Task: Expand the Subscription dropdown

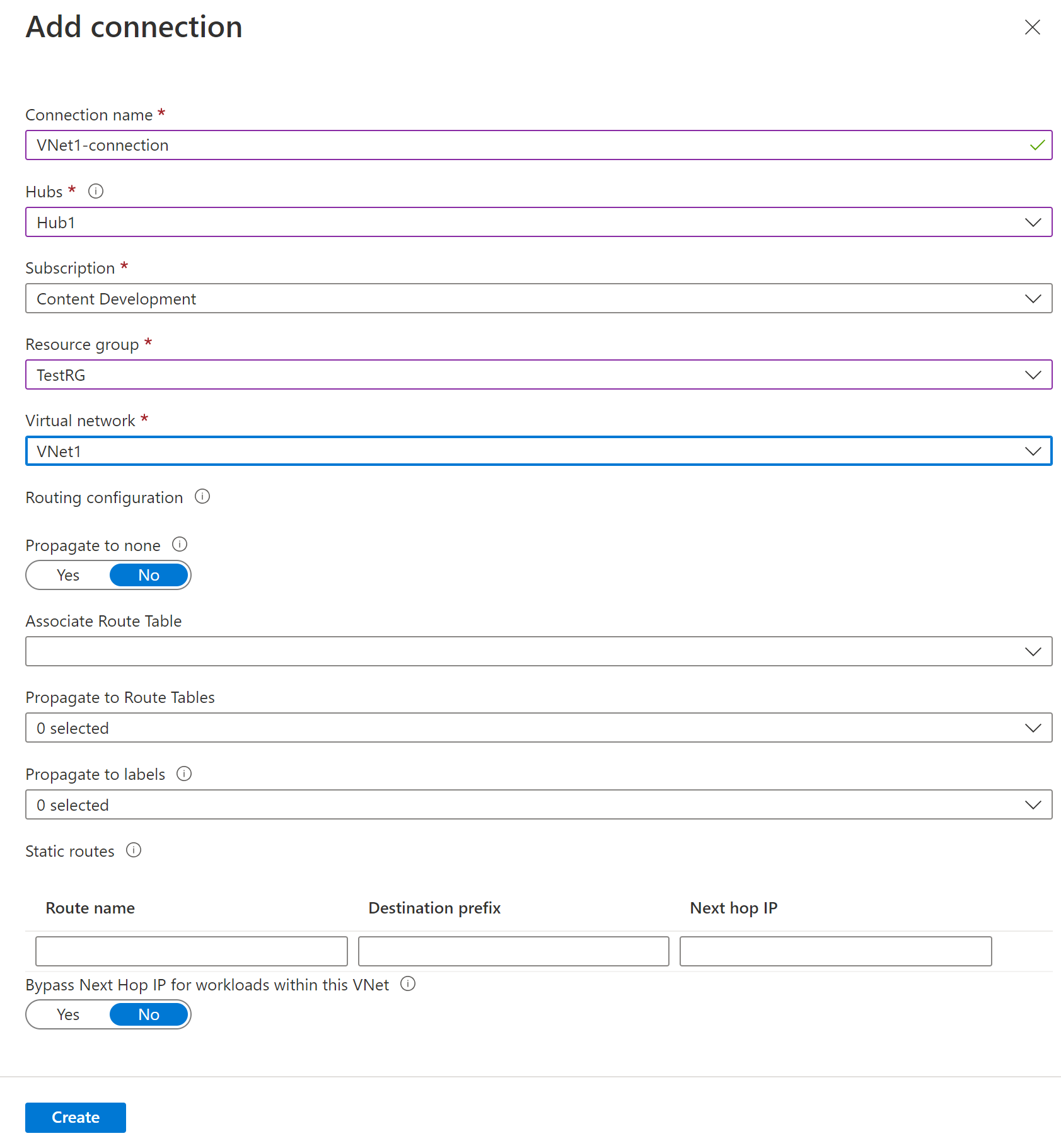Action: pyautogui.click(x=538, y=299)
